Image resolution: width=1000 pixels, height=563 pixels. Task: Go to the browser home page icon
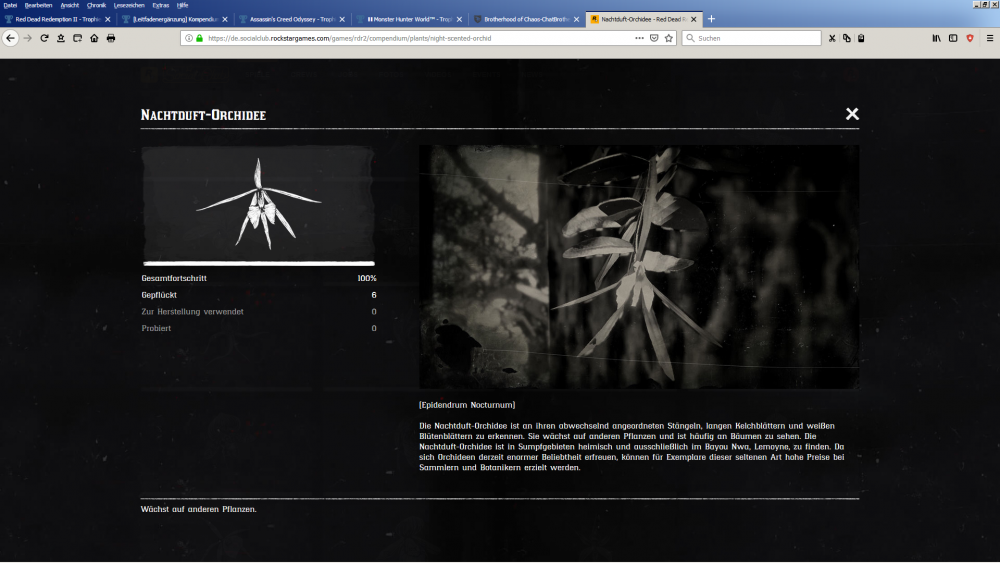[x=94, y=38]
